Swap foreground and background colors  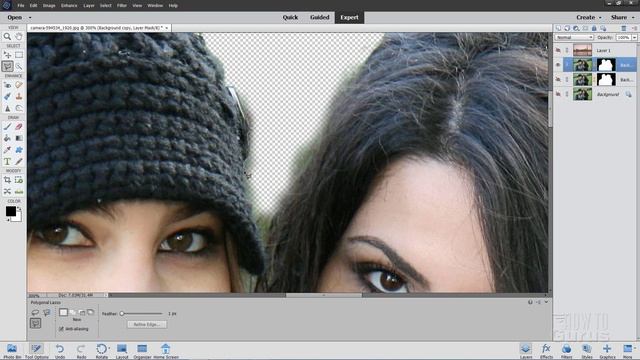point(19,208)
